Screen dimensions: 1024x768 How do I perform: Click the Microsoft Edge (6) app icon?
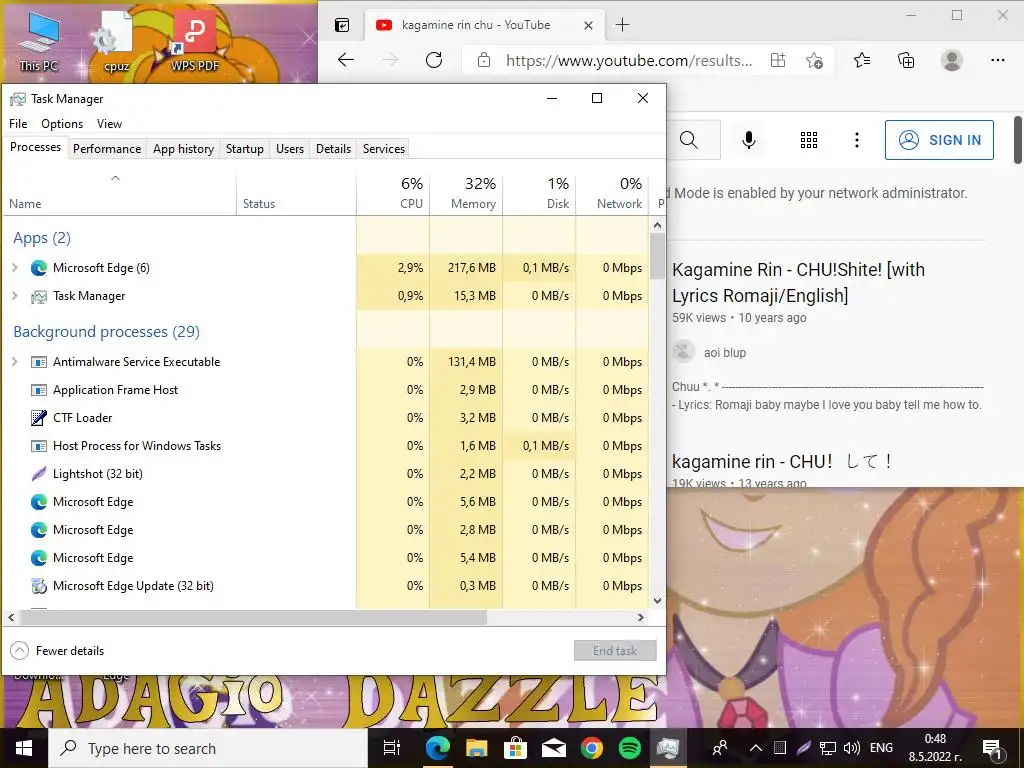click(x=39, y=268)
